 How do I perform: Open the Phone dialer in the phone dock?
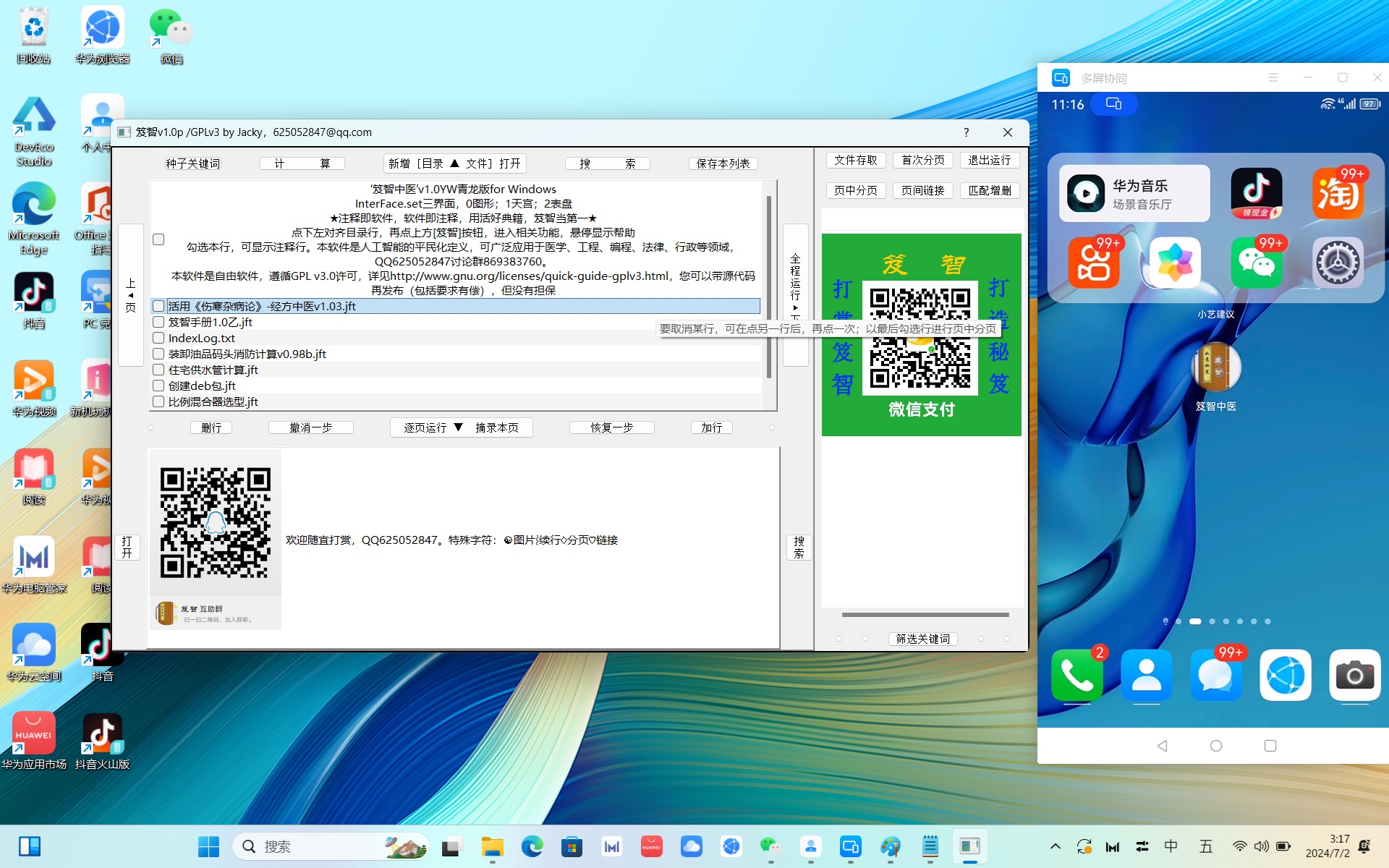click(x=1076, y=675)
